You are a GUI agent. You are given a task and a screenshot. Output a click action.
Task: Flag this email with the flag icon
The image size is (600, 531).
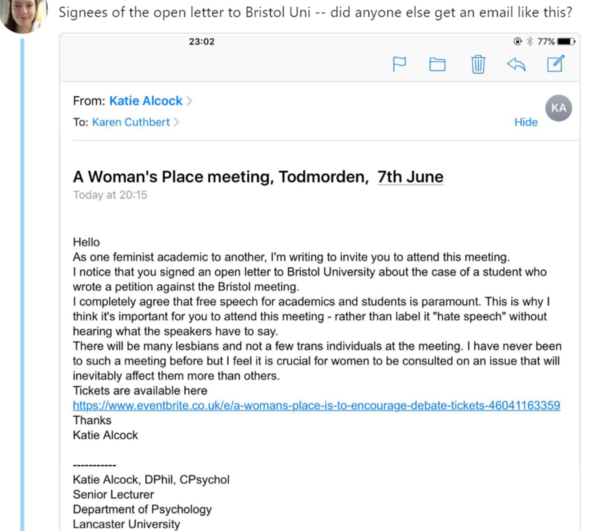point(398,66)
